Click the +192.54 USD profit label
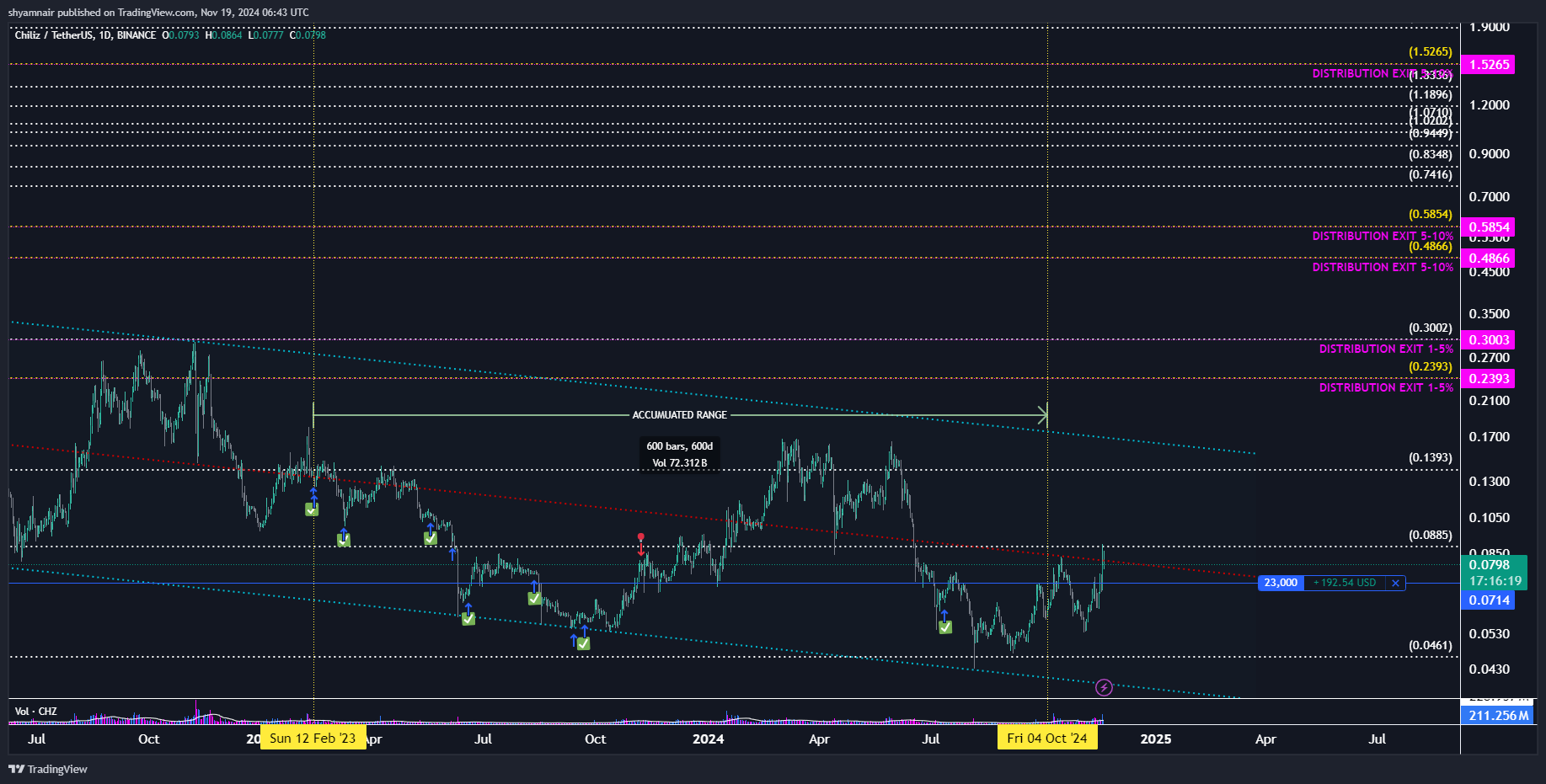1546x784 pixels. point(1345,583)
